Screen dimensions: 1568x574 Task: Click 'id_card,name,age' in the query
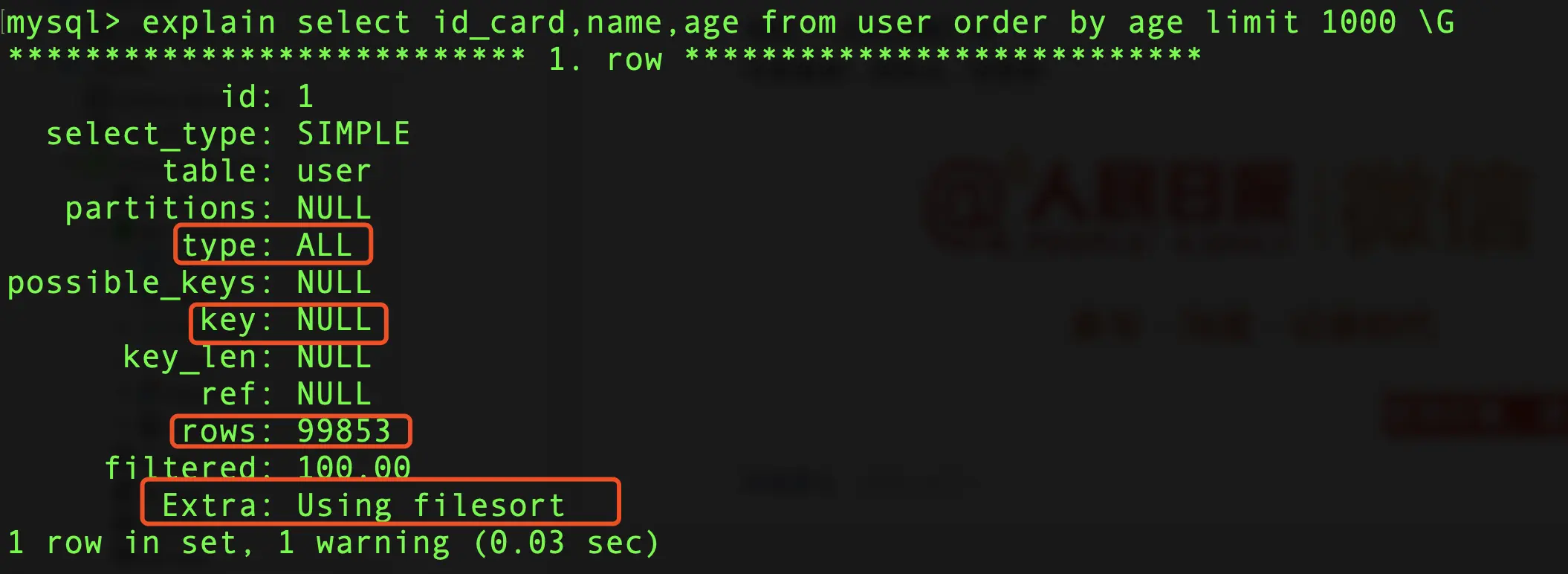click(x=586, y=23)
